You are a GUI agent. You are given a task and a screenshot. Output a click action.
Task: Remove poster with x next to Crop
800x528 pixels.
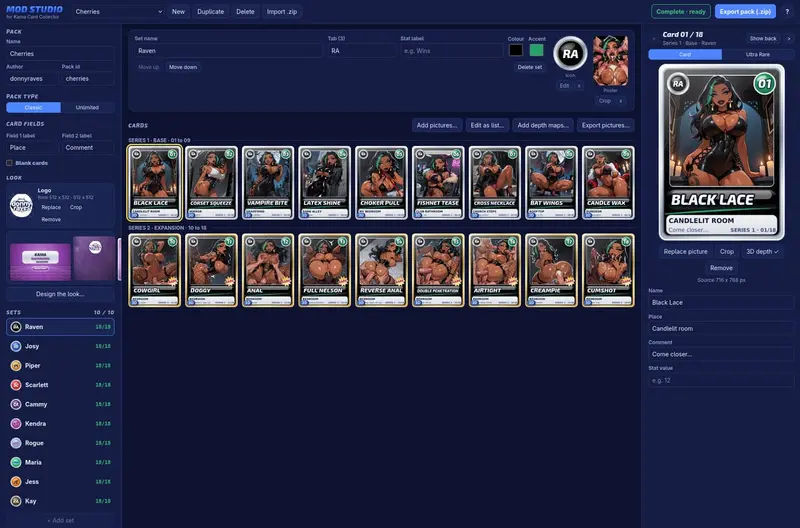click(x=620, y=101)
